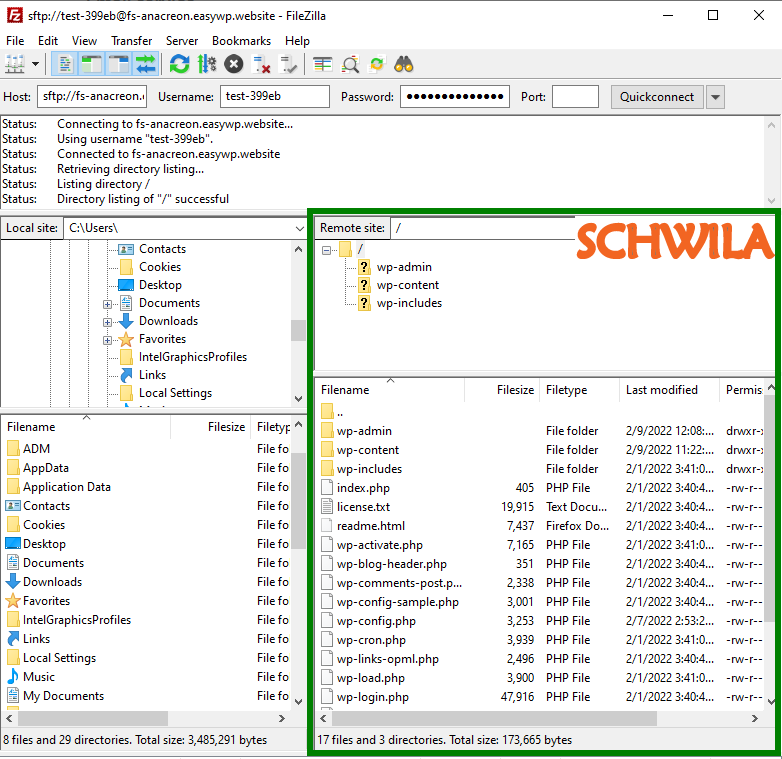
Task: Select wp-content in remote tree
Action: (407, 285)
